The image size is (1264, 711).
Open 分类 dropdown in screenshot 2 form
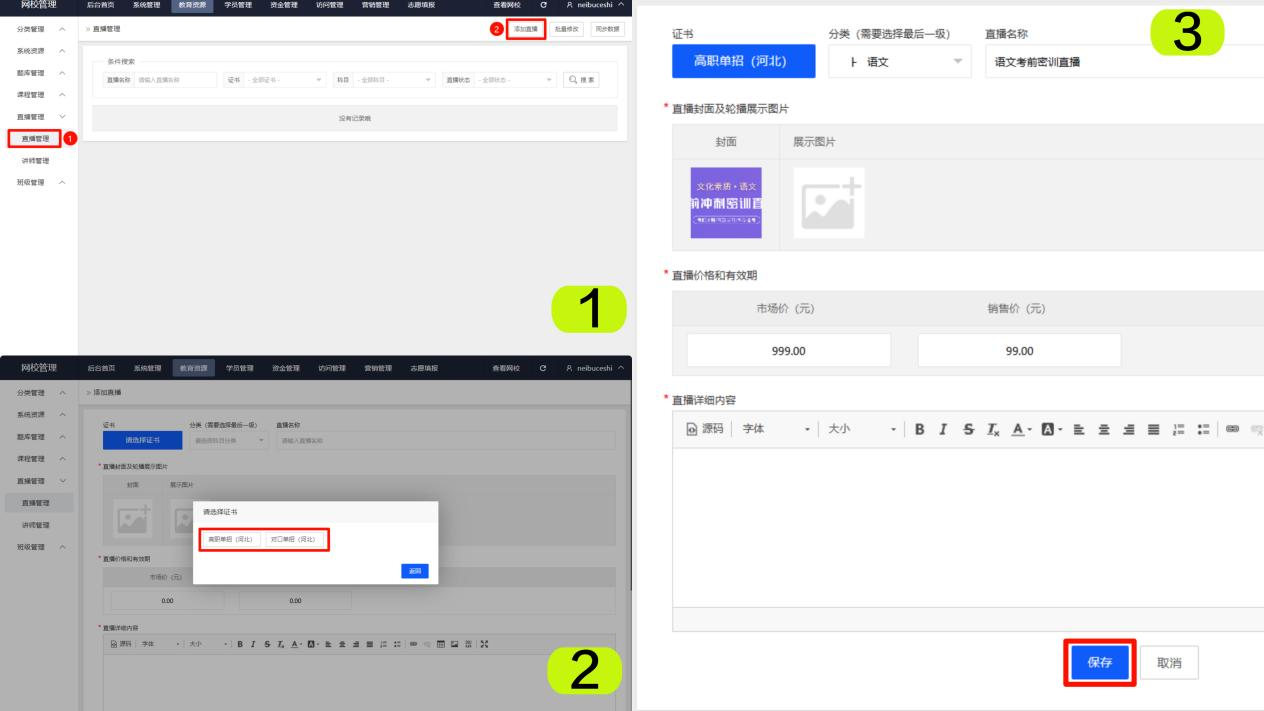[x=229, y=440]
